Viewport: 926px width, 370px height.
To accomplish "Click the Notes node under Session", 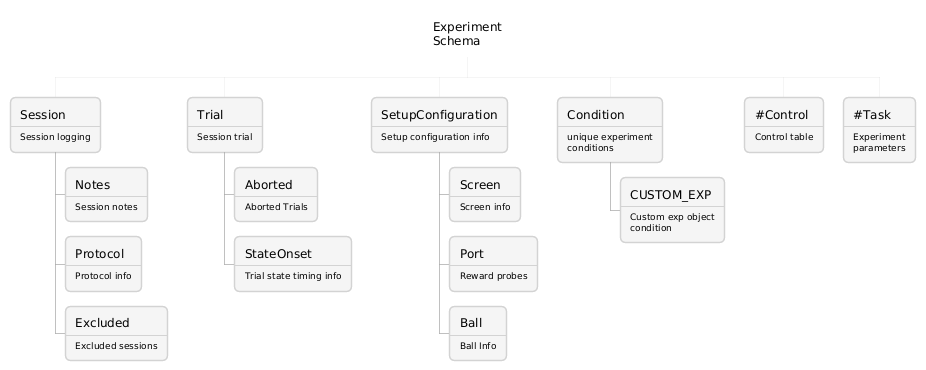I will (x=106, y=195).
